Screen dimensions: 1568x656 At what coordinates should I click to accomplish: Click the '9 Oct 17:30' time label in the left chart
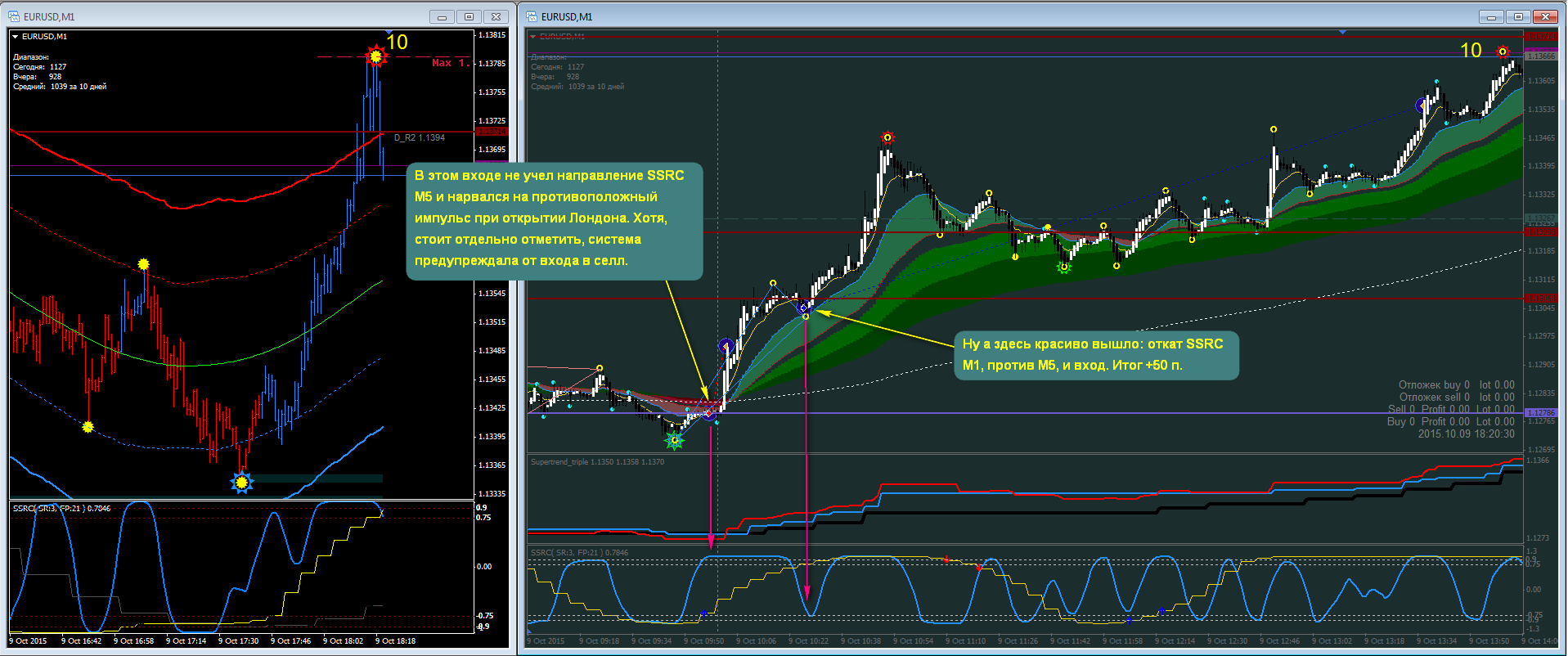pyautogui.click(x=238, y=641)
